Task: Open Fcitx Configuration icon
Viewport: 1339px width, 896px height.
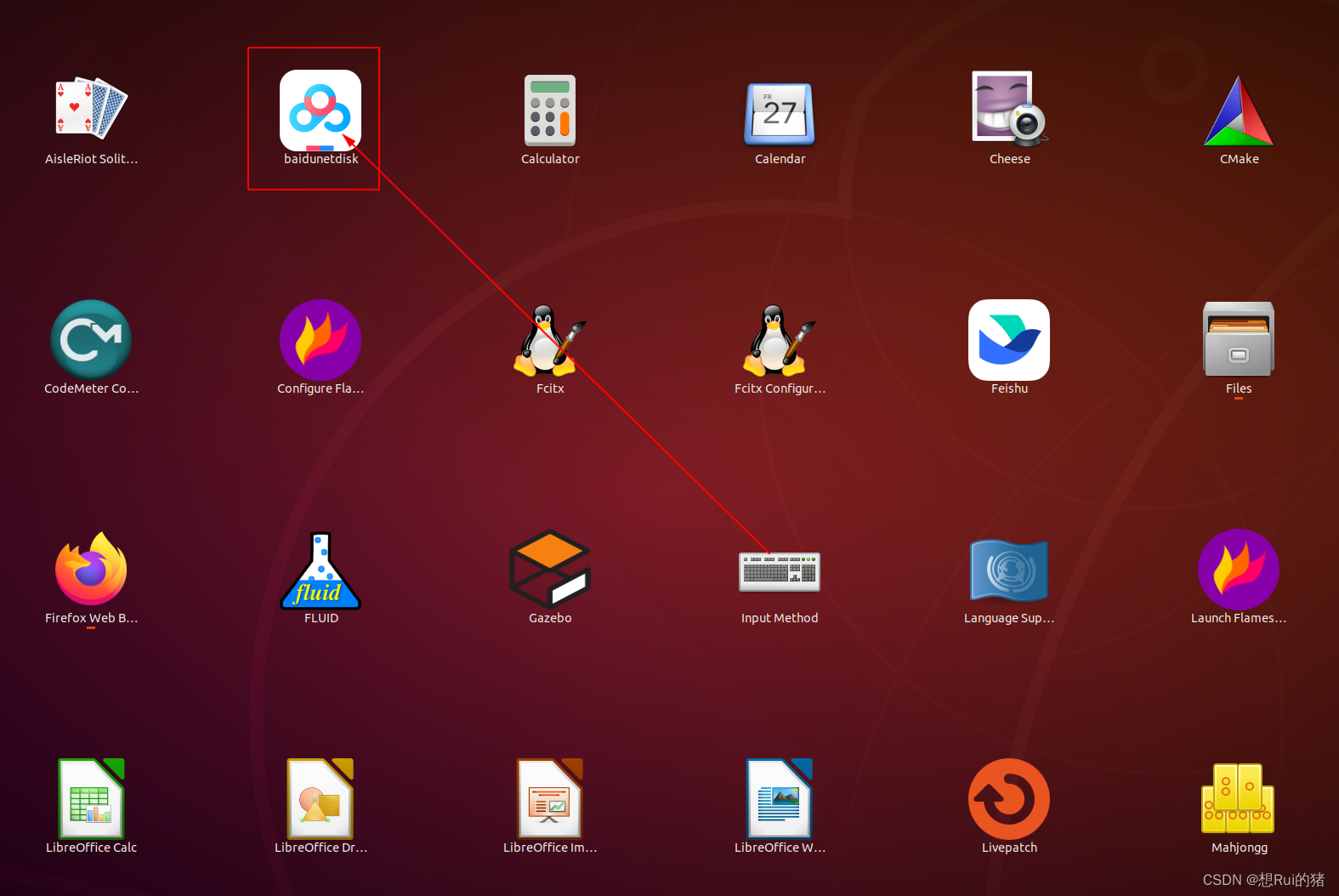Action: click(780, 340)
